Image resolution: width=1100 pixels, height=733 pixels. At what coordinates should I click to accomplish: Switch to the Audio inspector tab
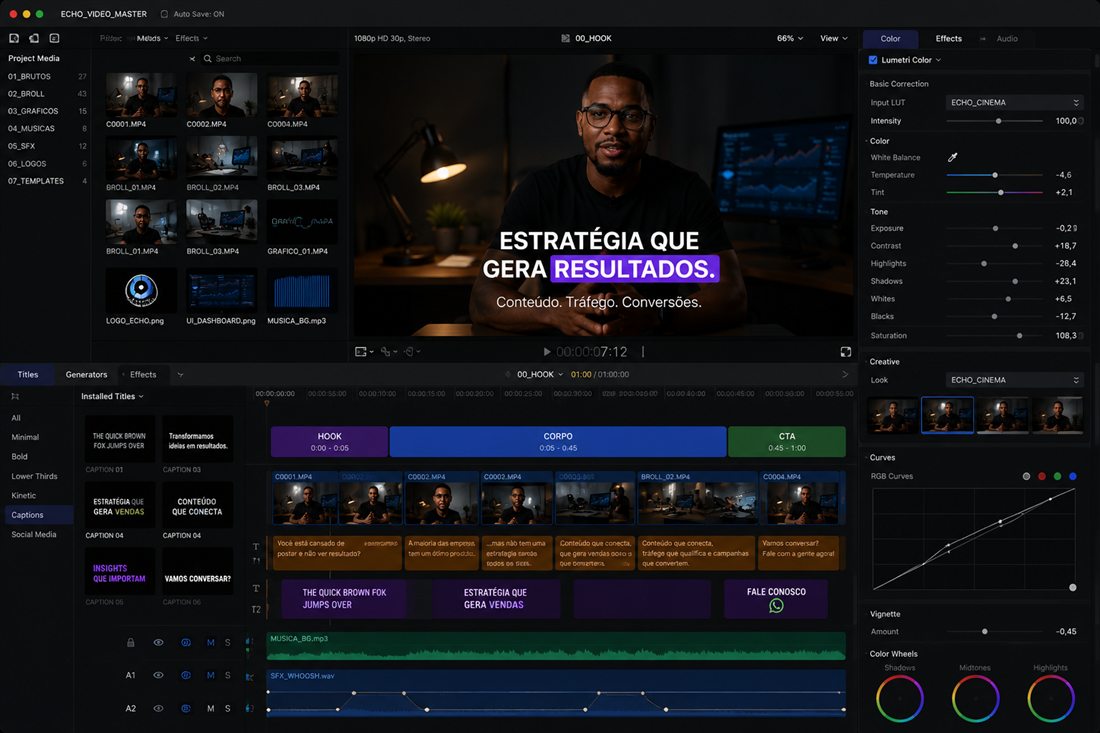pyautogui.click(x=1007, y=39)
